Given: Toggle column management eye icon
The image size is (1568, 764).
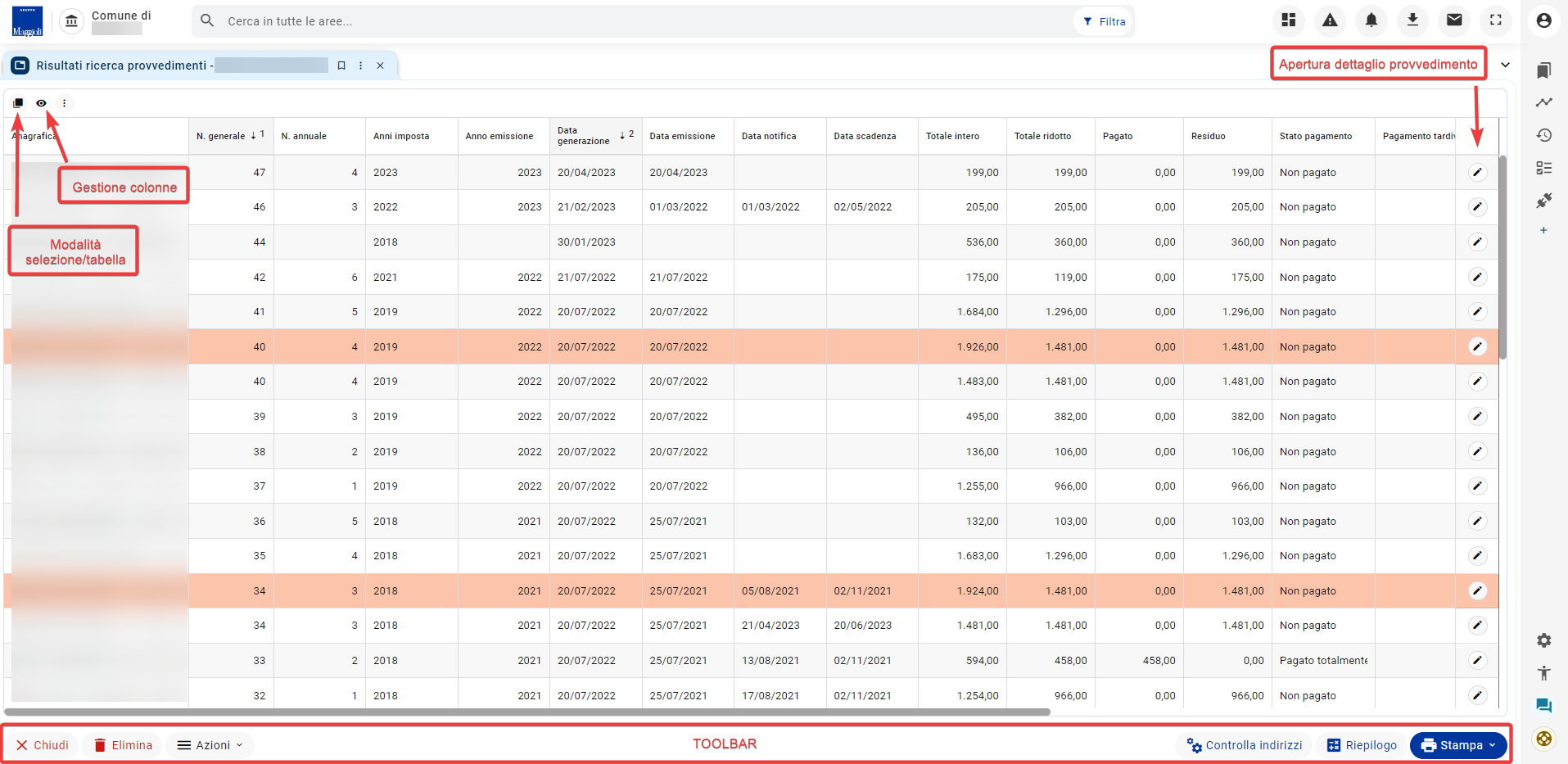Looking at the screenshot, I should (x=41, y=103).
